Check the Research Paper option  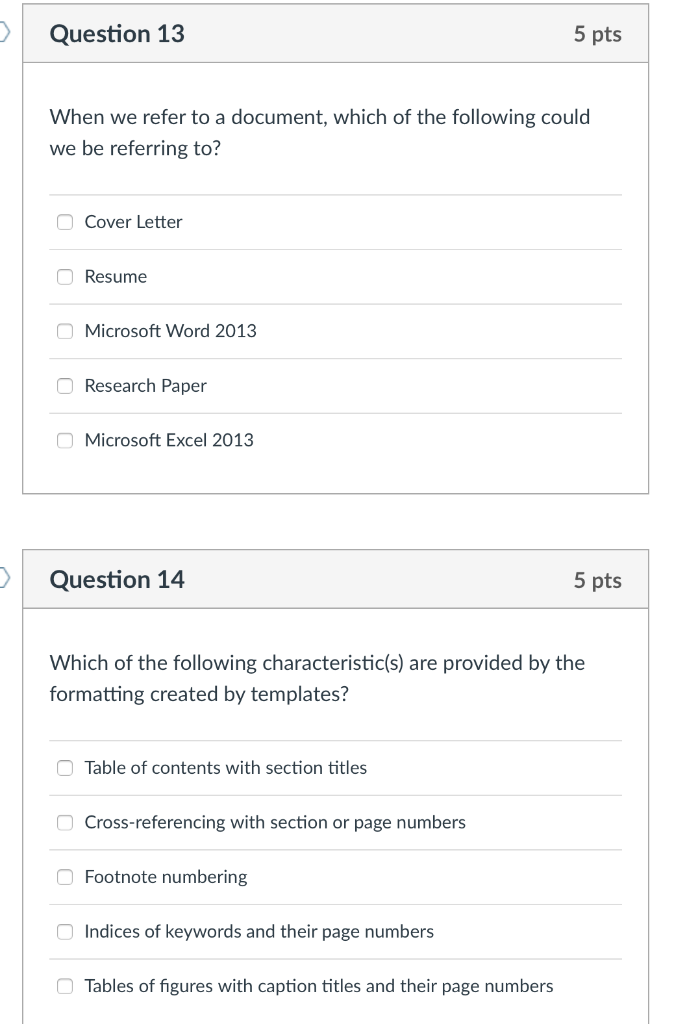(x=64, y=385)
